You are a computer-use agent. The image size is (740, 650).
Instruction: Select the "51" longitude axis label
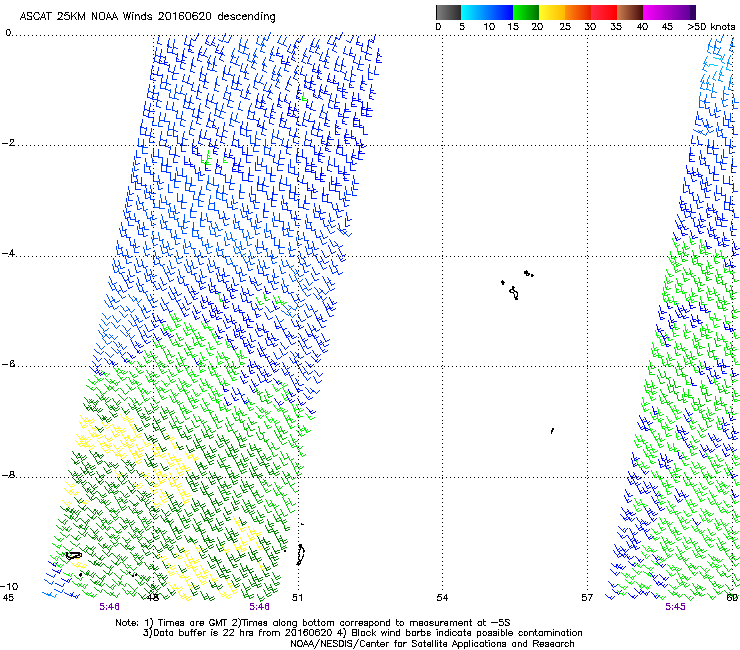point(297,598)
